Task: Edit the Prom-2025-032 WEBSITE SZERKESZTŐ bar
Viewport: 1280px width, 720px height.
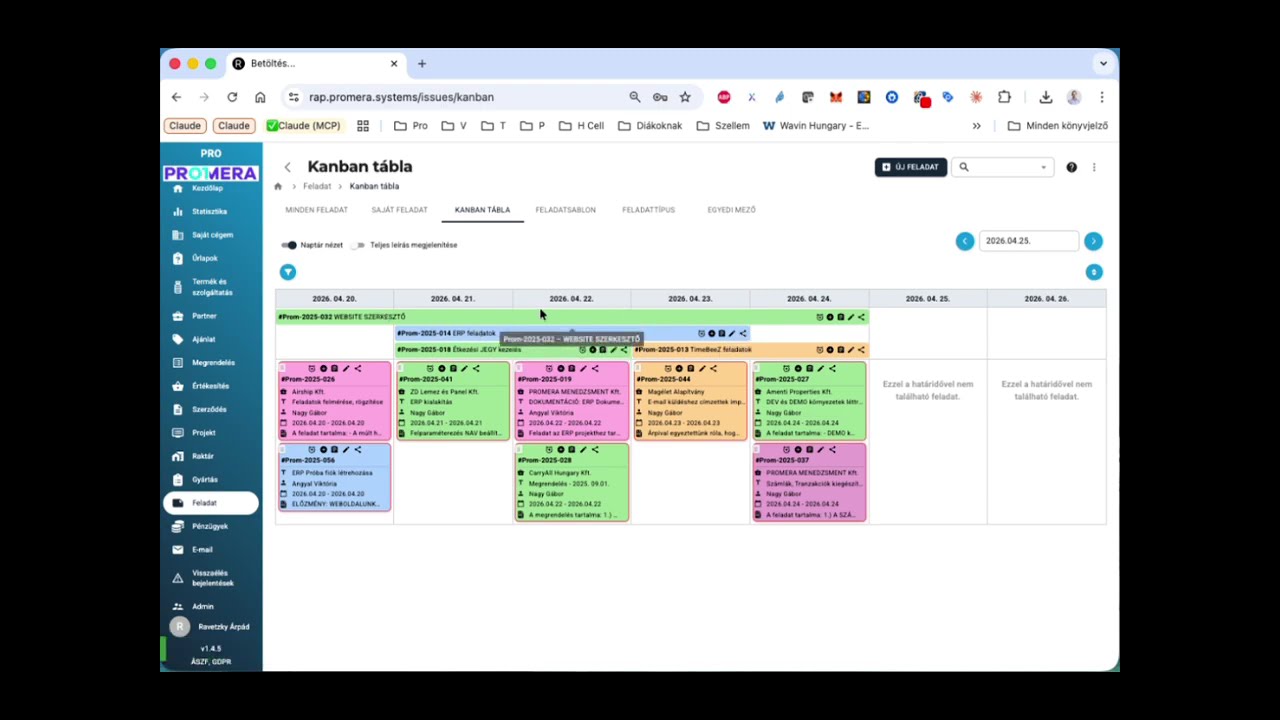Action: coord(851,317)
